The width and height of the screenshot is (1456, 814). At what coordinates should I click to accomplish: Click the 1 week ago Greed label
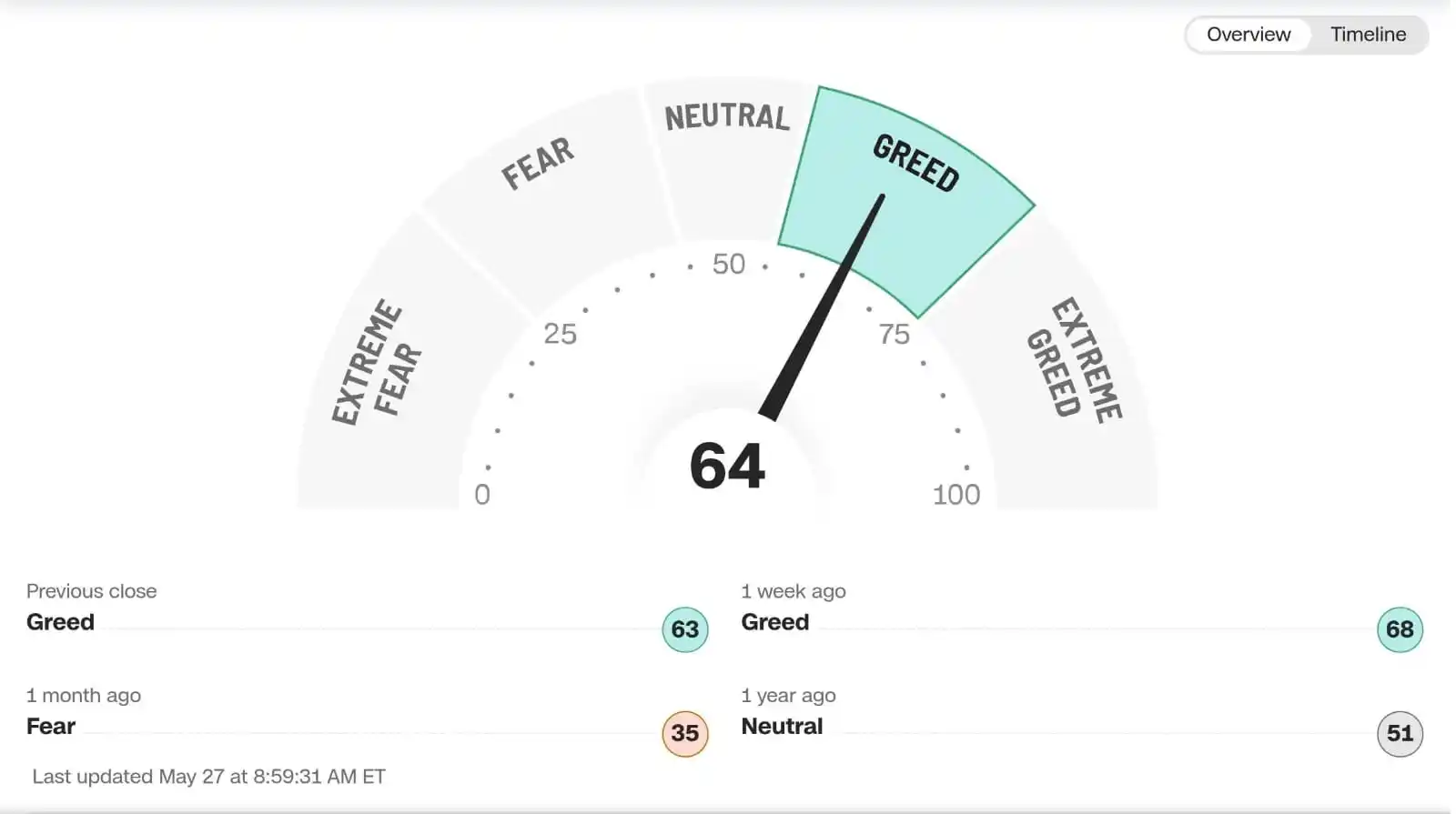click(775, 622)
